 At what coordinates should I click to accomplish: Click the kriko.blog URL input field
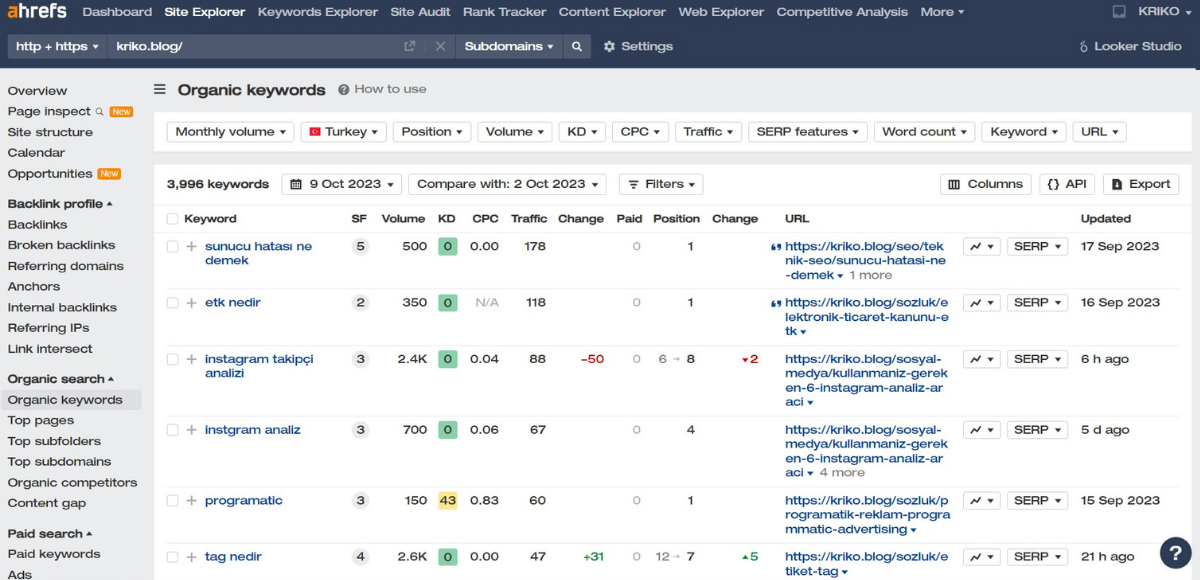coord(255,47)
